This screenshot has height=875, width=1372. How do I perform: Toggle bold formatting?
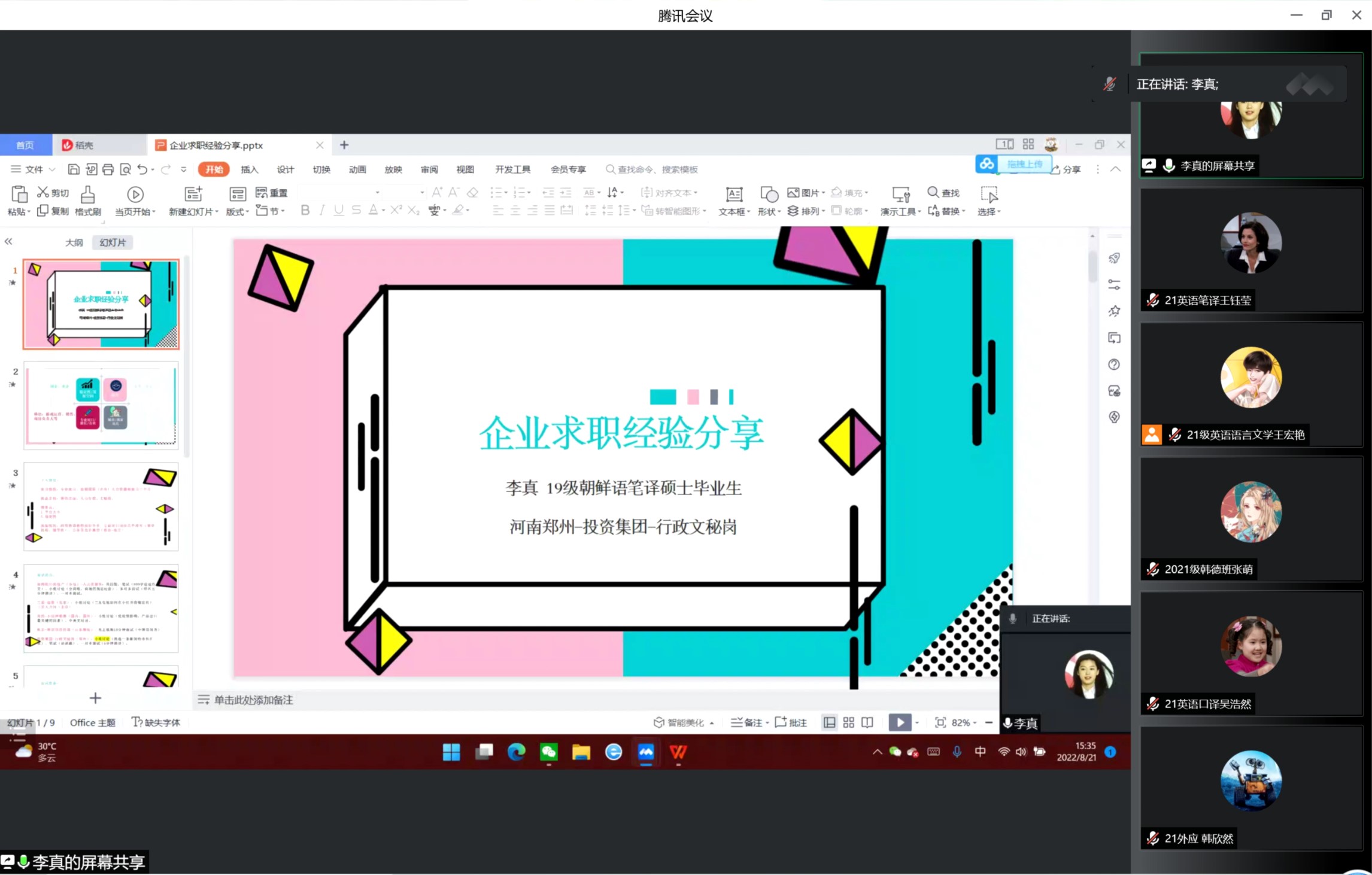point(305,210)
